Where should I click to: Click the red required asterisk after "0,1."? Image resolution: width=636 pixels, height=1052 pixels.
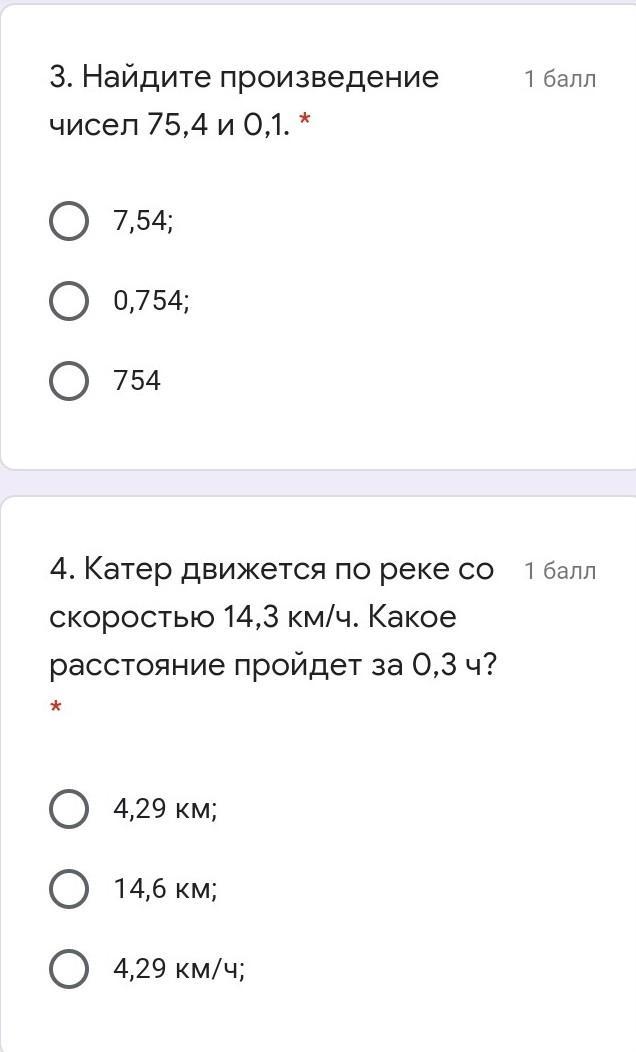[x=305, y=124]
